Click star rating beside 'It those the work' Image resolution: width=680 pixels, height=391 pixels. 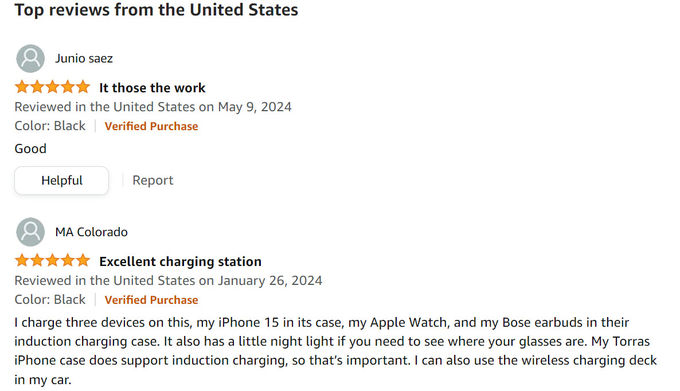coord(52,87)
